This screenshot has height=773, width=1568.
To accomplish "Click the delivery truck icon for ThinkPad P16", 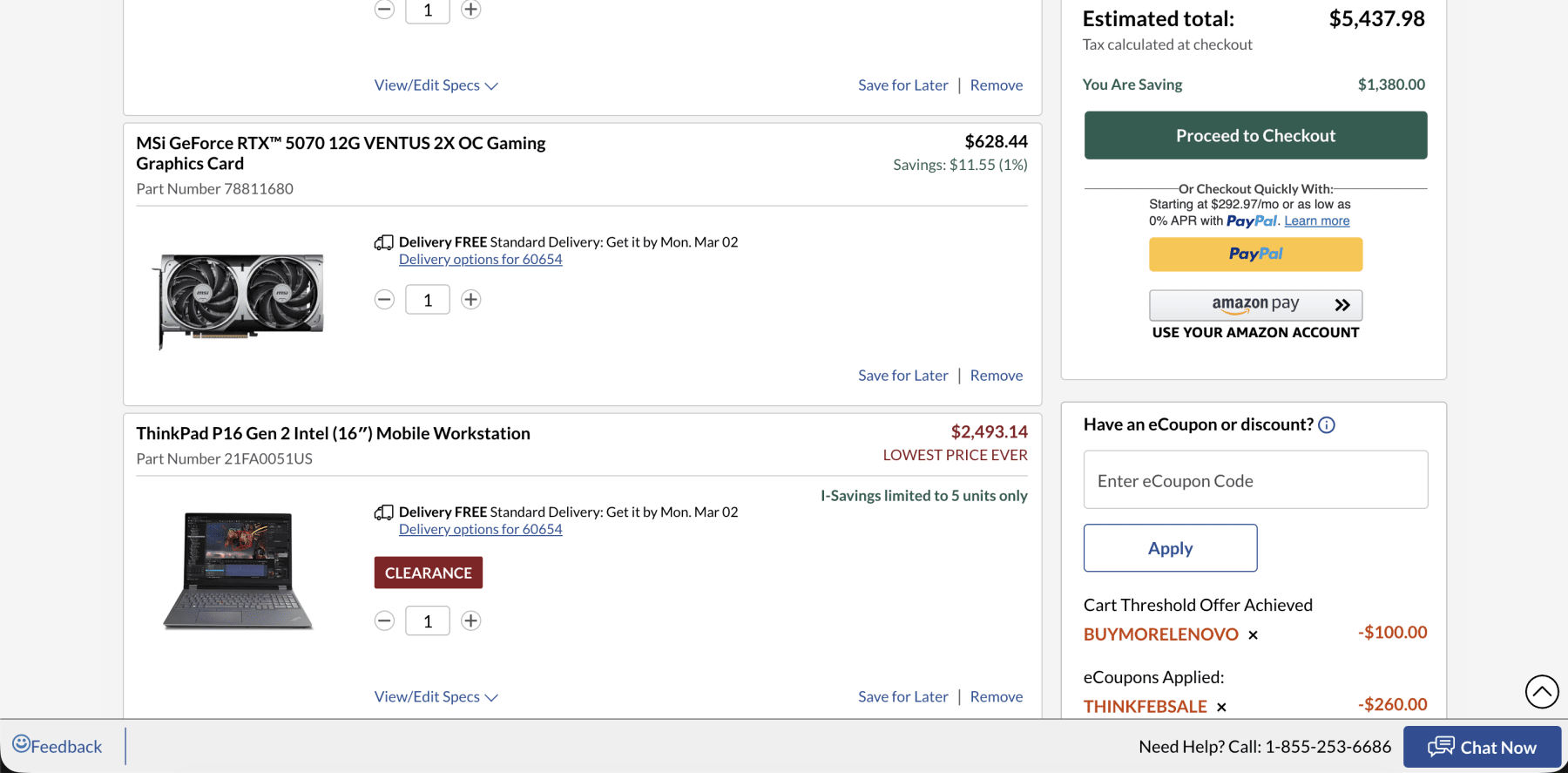I will coord(383,512).
